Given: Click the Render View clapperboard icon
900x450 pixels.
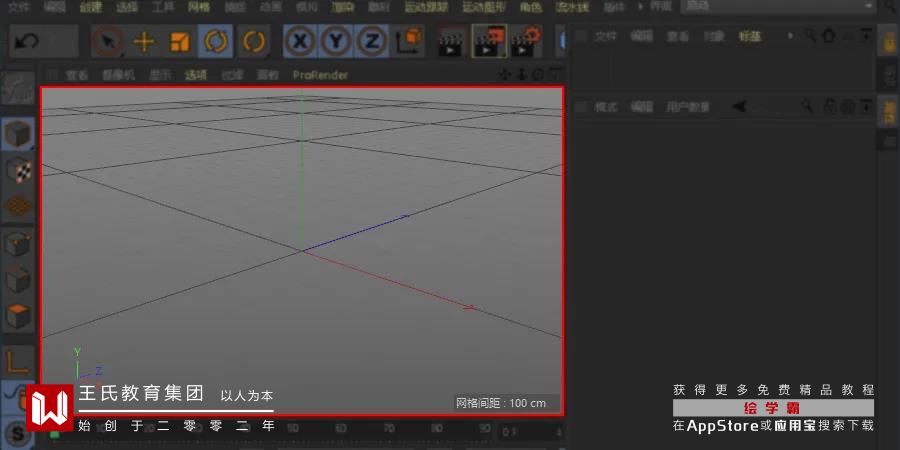Looking at the screenshot, I should click(x=451, y=41).
